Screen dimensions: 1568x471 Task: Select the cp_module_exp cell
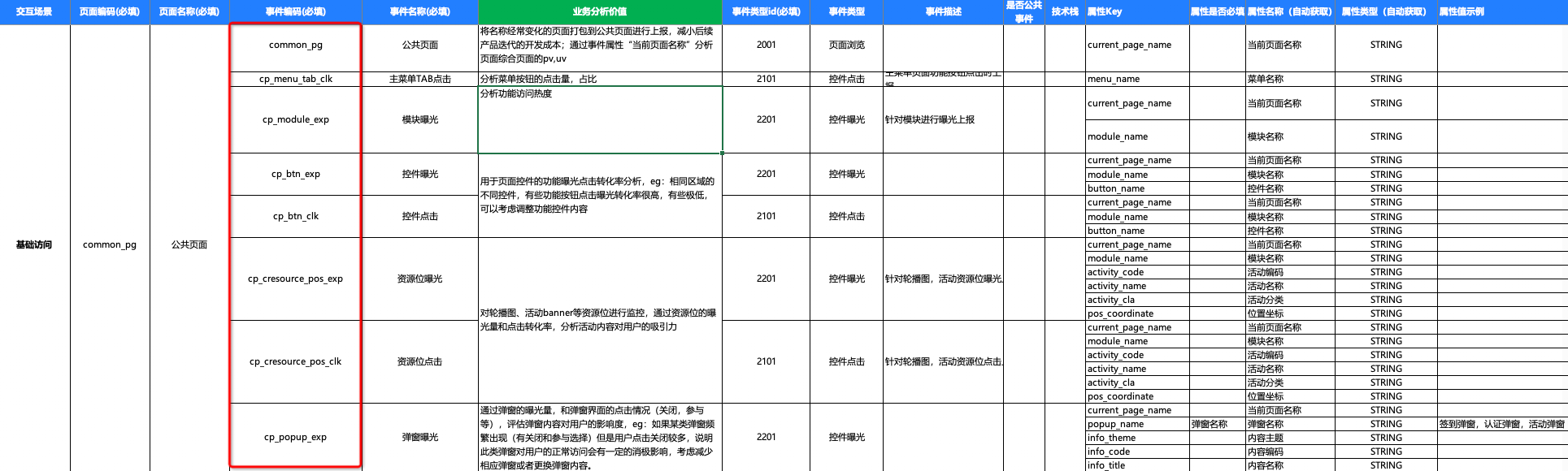pyautogui.click(x=296, y=119)
